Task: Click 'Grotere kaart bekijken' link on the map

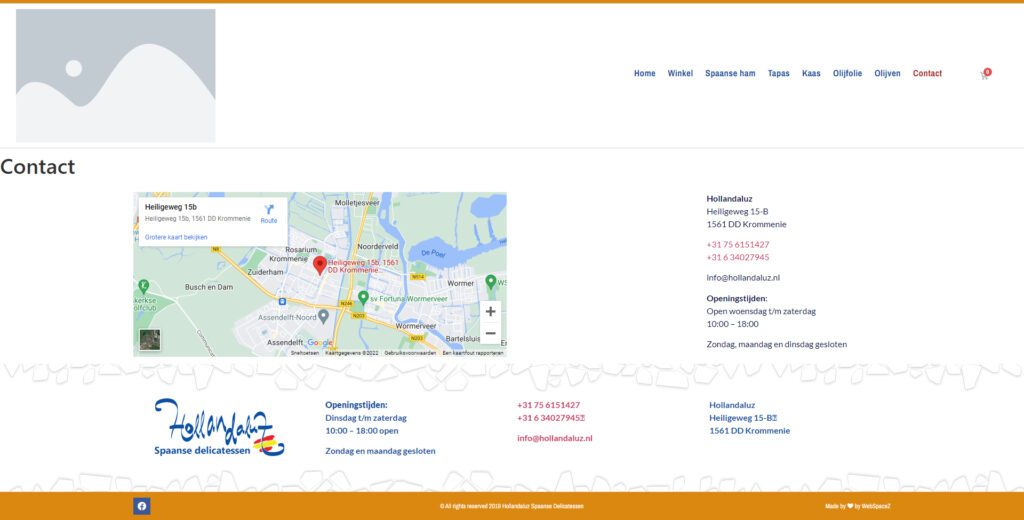Action: click(176, 237)
